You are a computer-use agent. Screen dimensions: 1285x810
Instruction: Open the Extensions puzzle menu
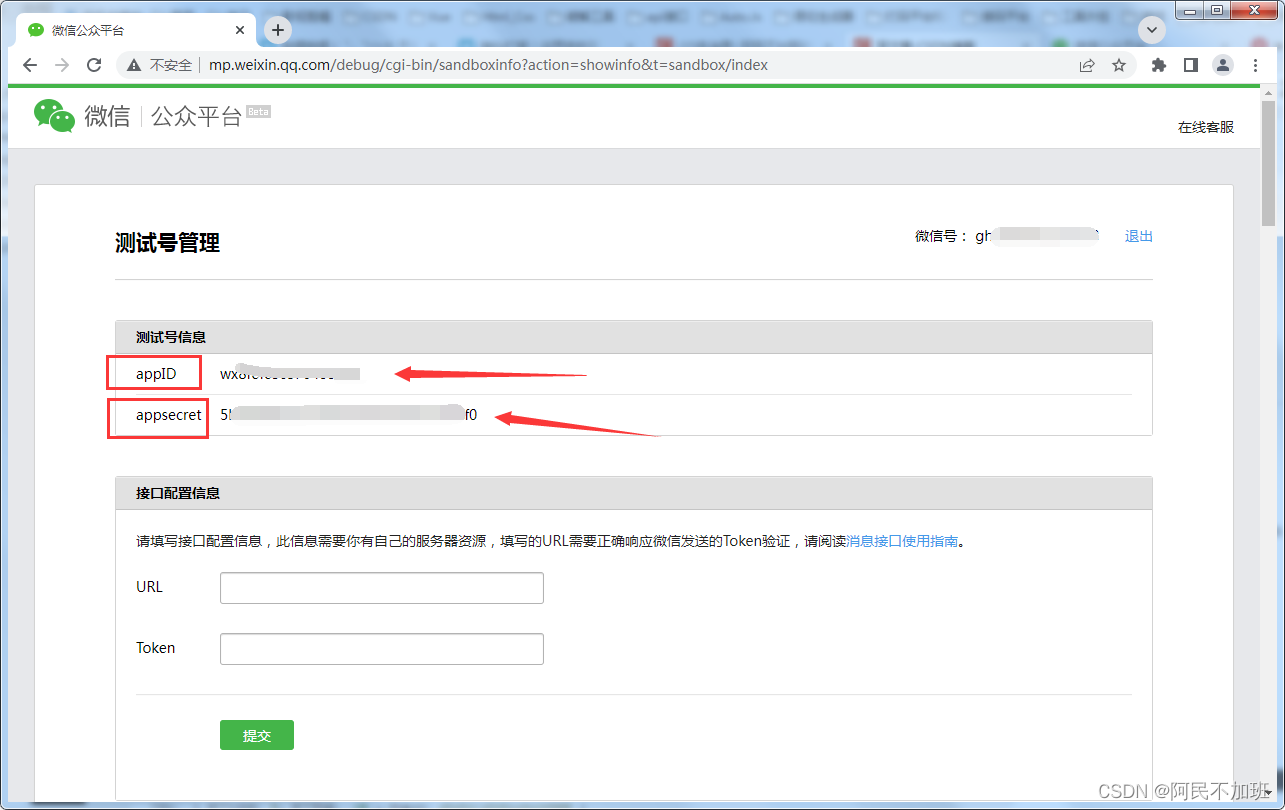pos(1159,65)
